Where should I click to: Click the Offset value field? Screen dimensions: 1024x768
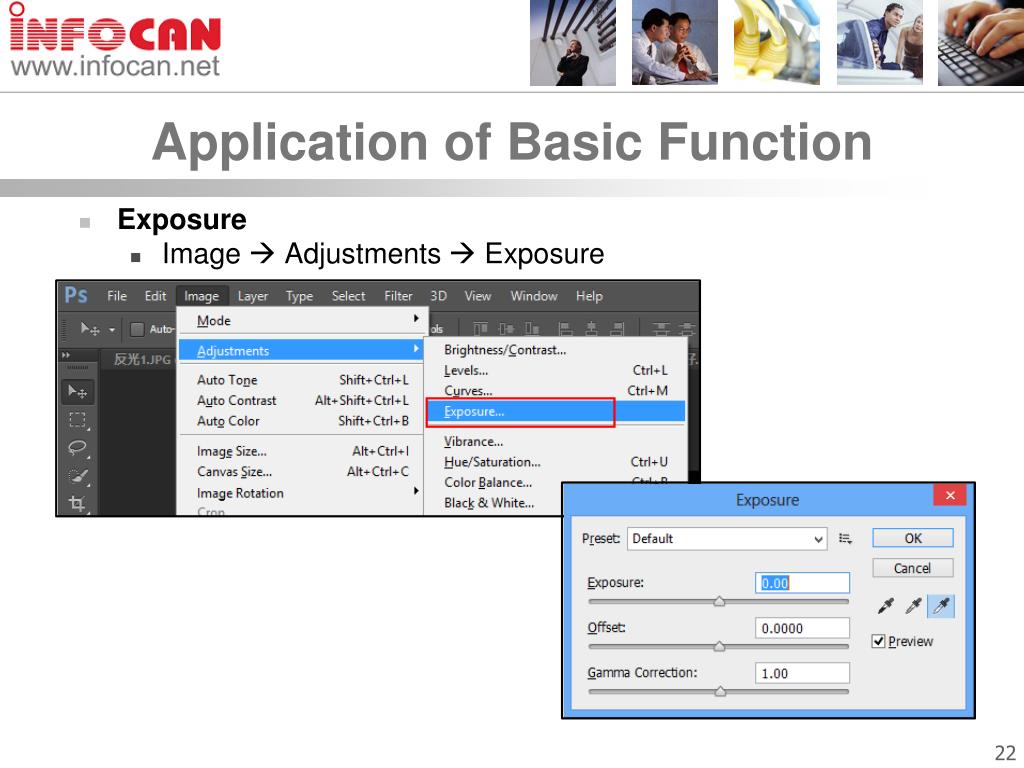[803, 628]
